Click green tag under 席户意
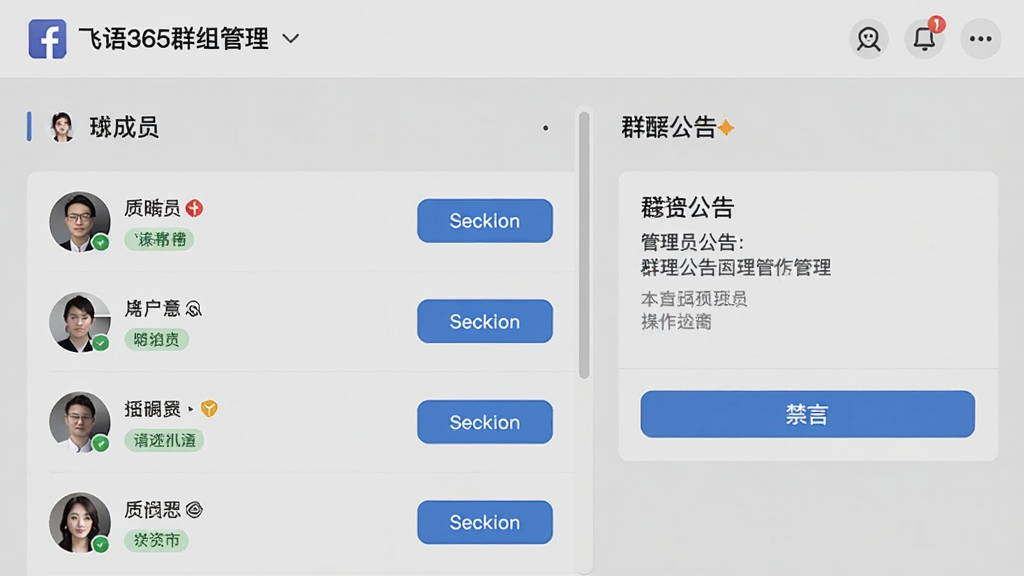1024x576 pixels. coord(157,340)
